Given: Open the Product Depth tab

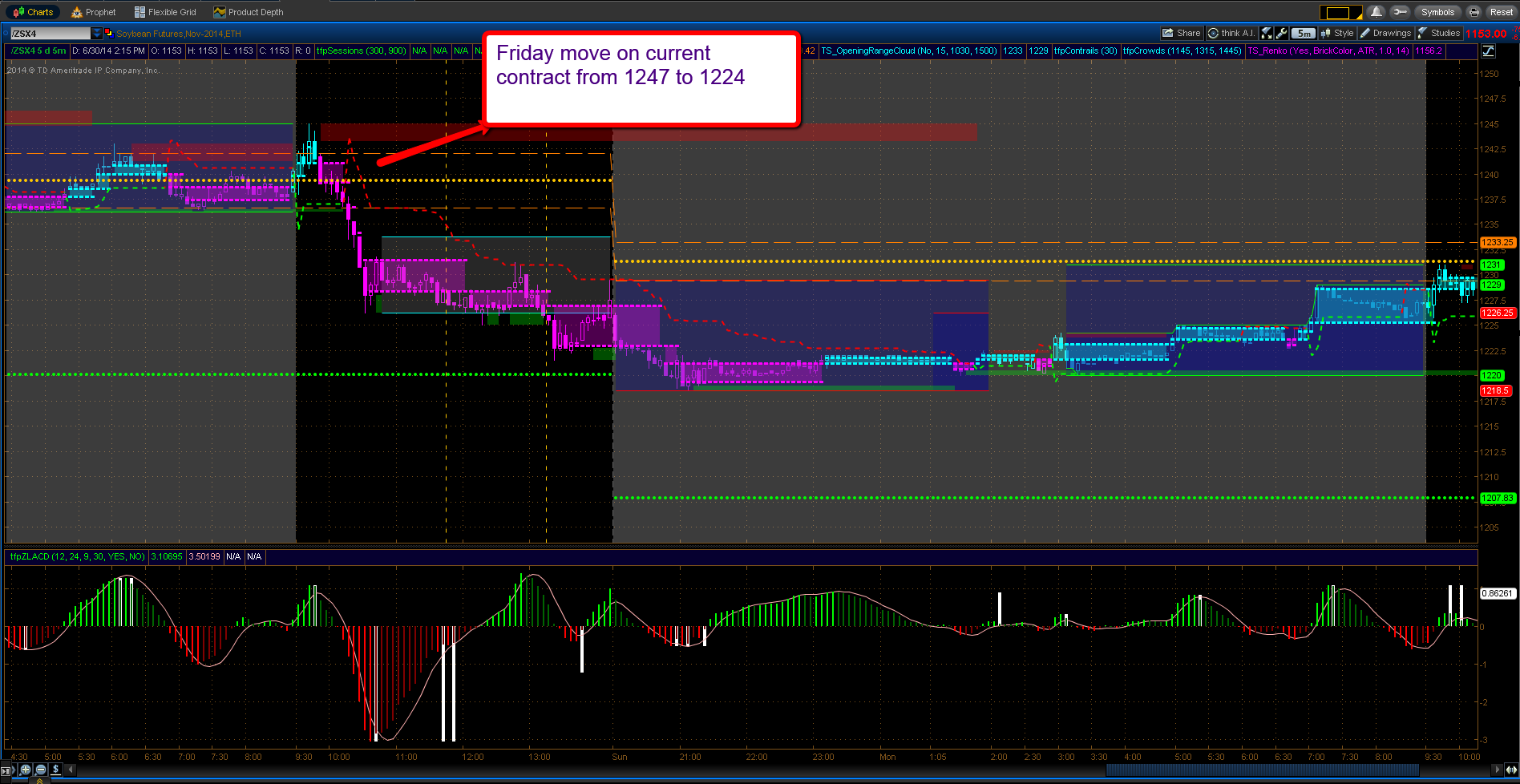Looking at the screenshot, I should click(249, 12).
